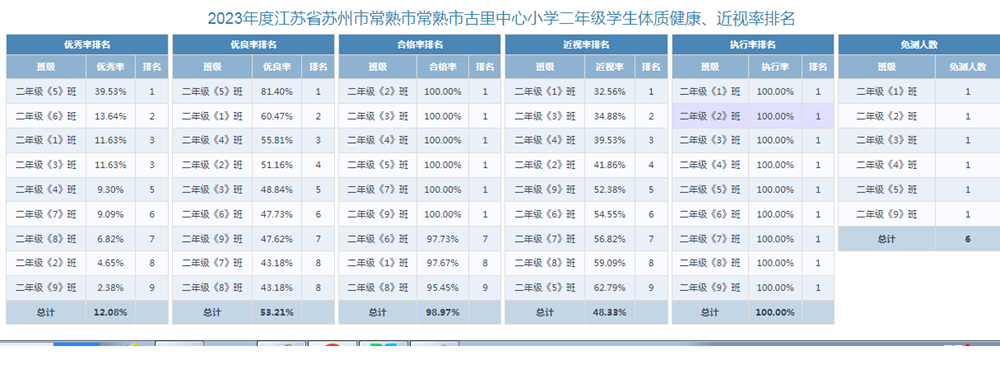Click the 32.56% cell in 近视率排名
Image resolution: width=1000 pixels, height=379 pixels.
click(x=610, y=91)
